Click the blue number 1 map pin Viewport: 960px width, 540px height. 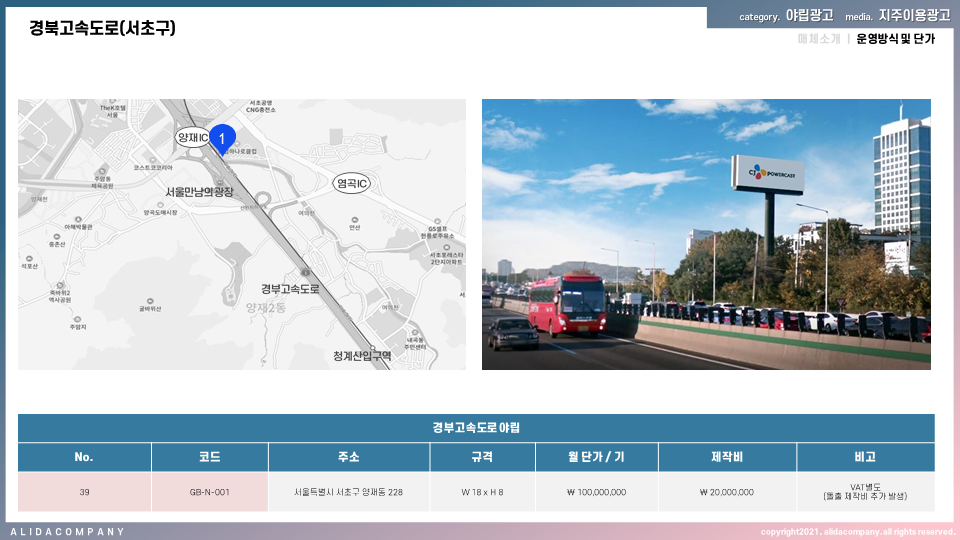tap(222, 139)
